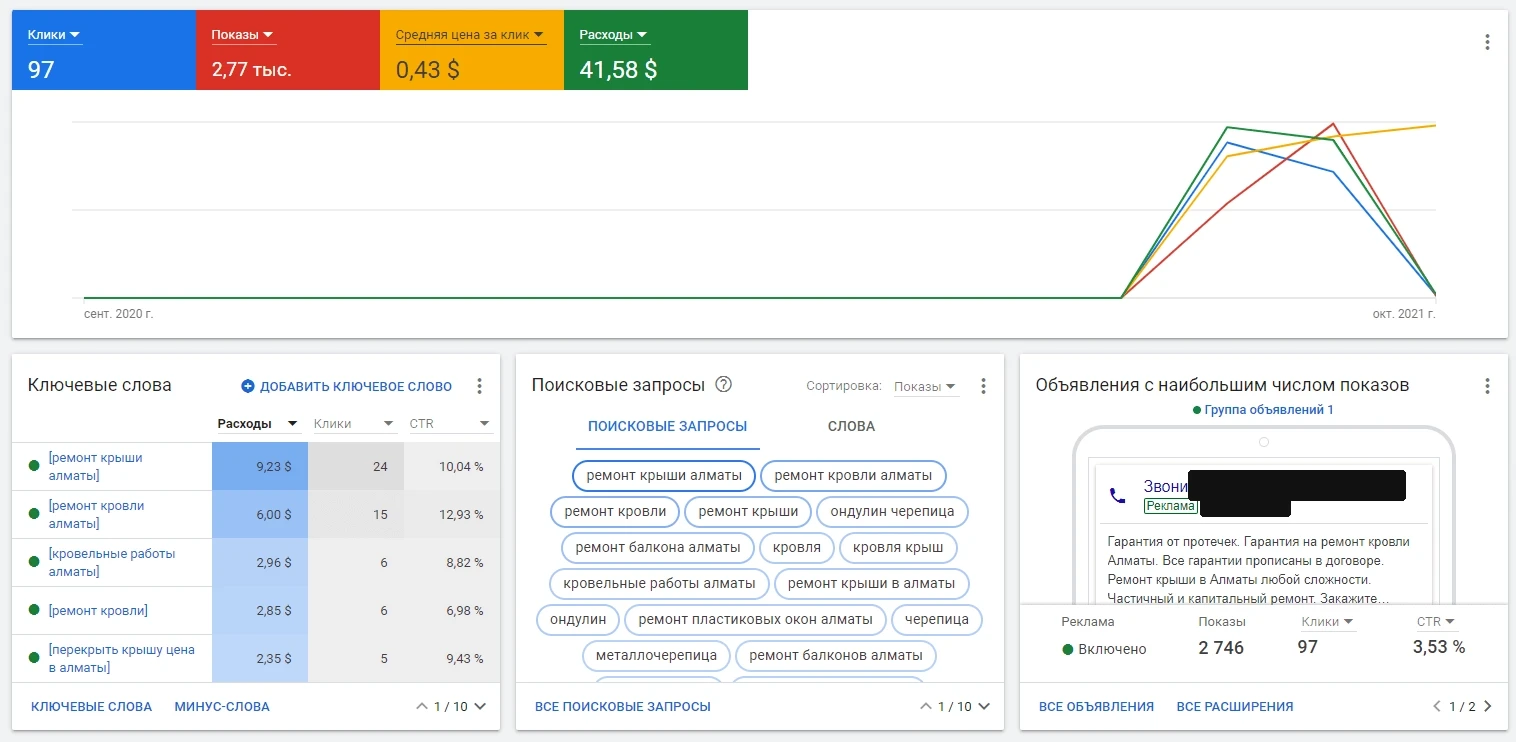1516x742 pixels.
Task: Click status dot for [кровельные работы алматы]
Action: (x=34, y=561)
